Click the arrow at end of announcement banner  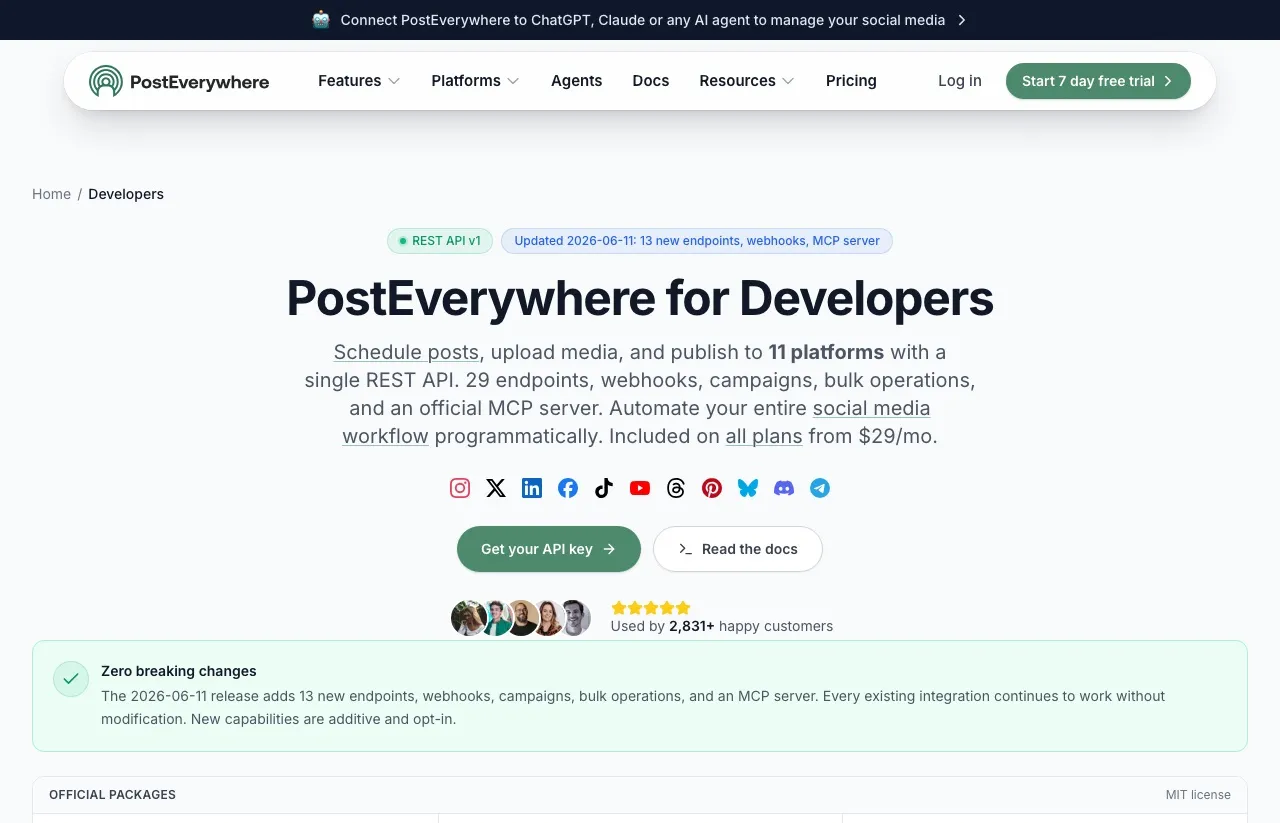point(962,20)
